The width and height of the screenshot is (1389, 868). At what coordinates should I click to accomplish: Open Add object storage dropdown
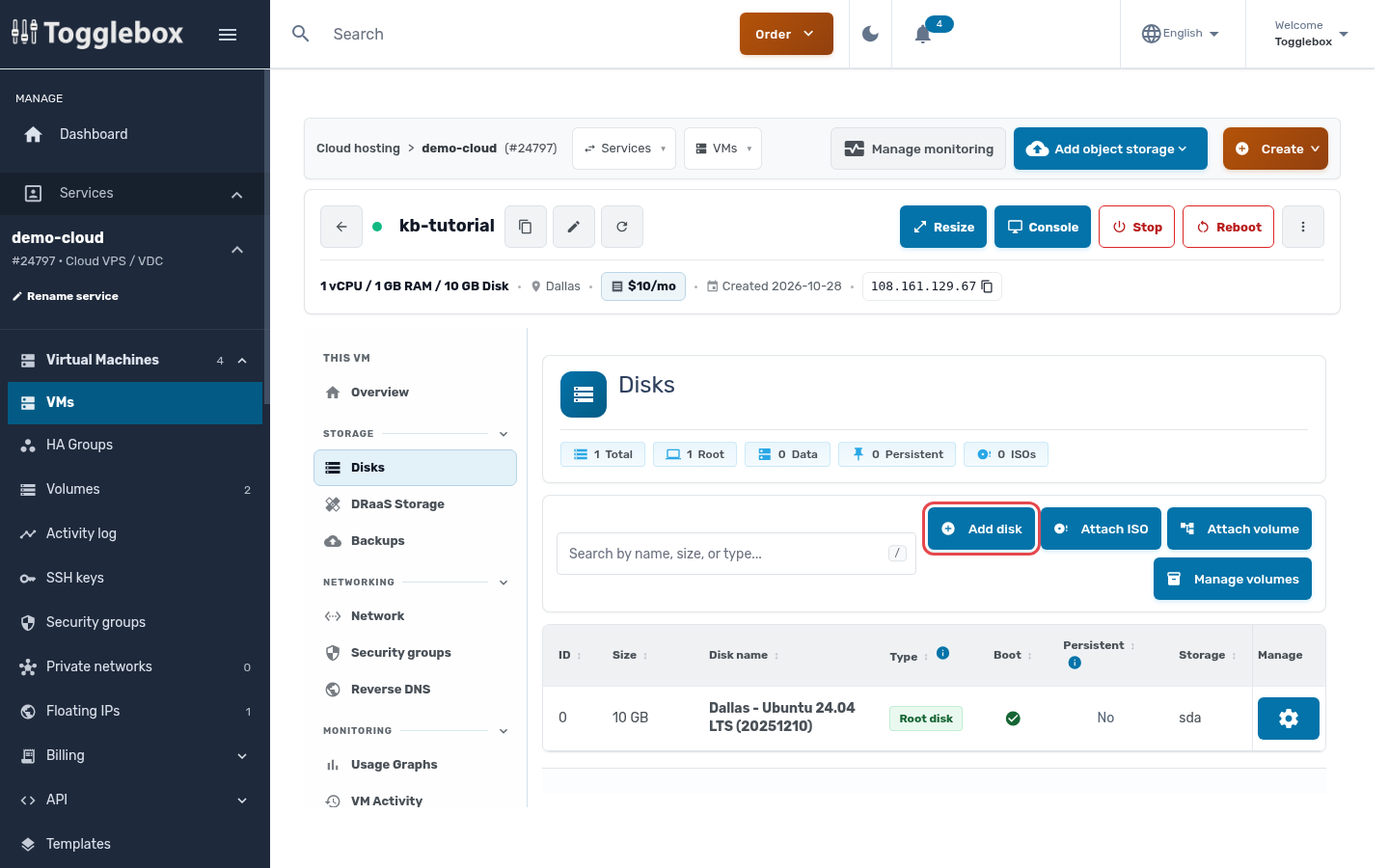[1110, 149]
